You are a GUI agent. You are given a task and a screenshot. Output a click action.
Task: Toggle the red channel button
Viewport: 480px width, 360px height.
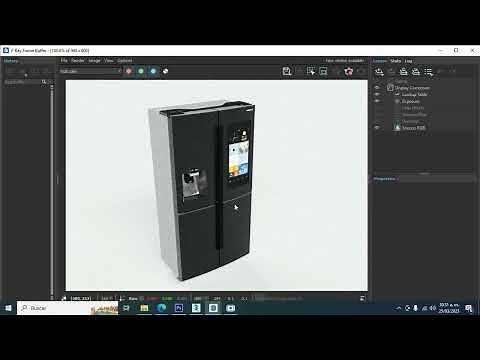tap(129, 71)
